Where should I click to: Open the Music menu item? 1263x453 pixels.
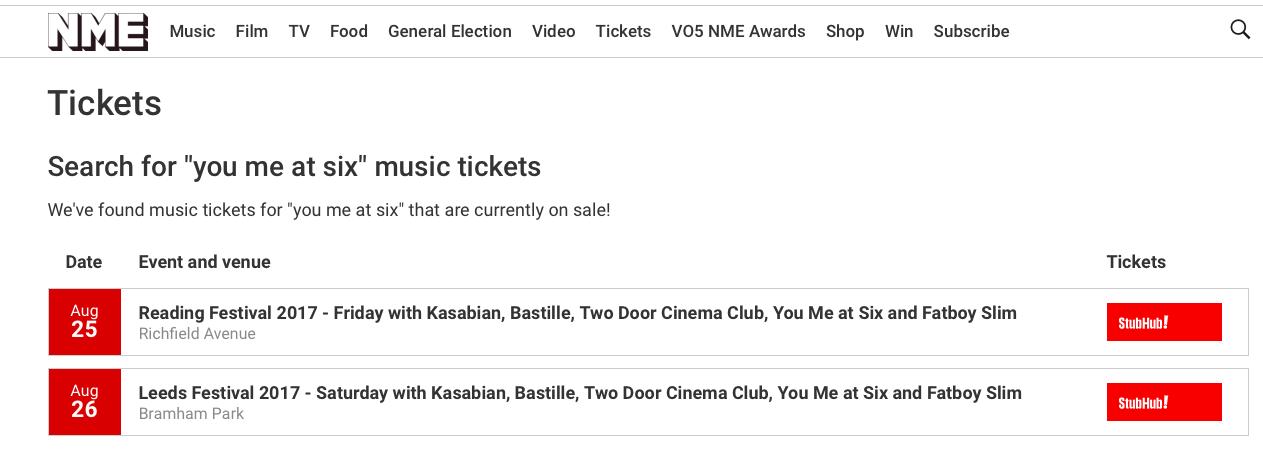point(192,31)
